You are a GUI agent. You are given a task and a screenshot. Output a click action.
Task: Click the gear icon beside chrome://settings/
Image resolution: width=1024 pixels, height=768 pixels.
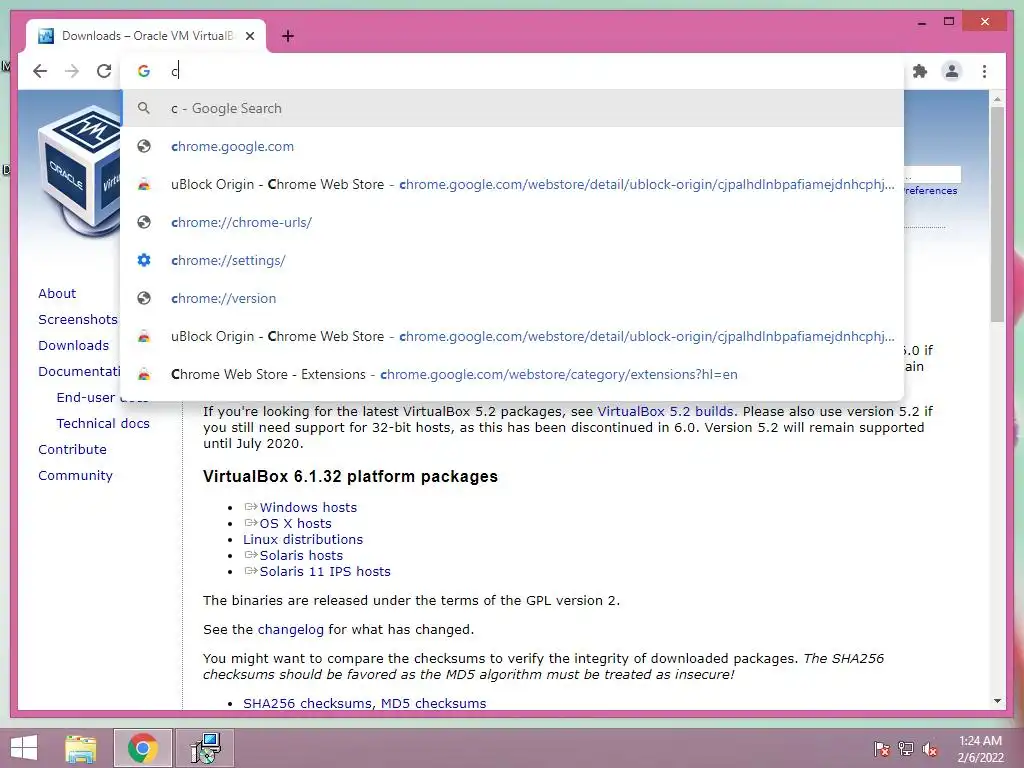[144, 260]
